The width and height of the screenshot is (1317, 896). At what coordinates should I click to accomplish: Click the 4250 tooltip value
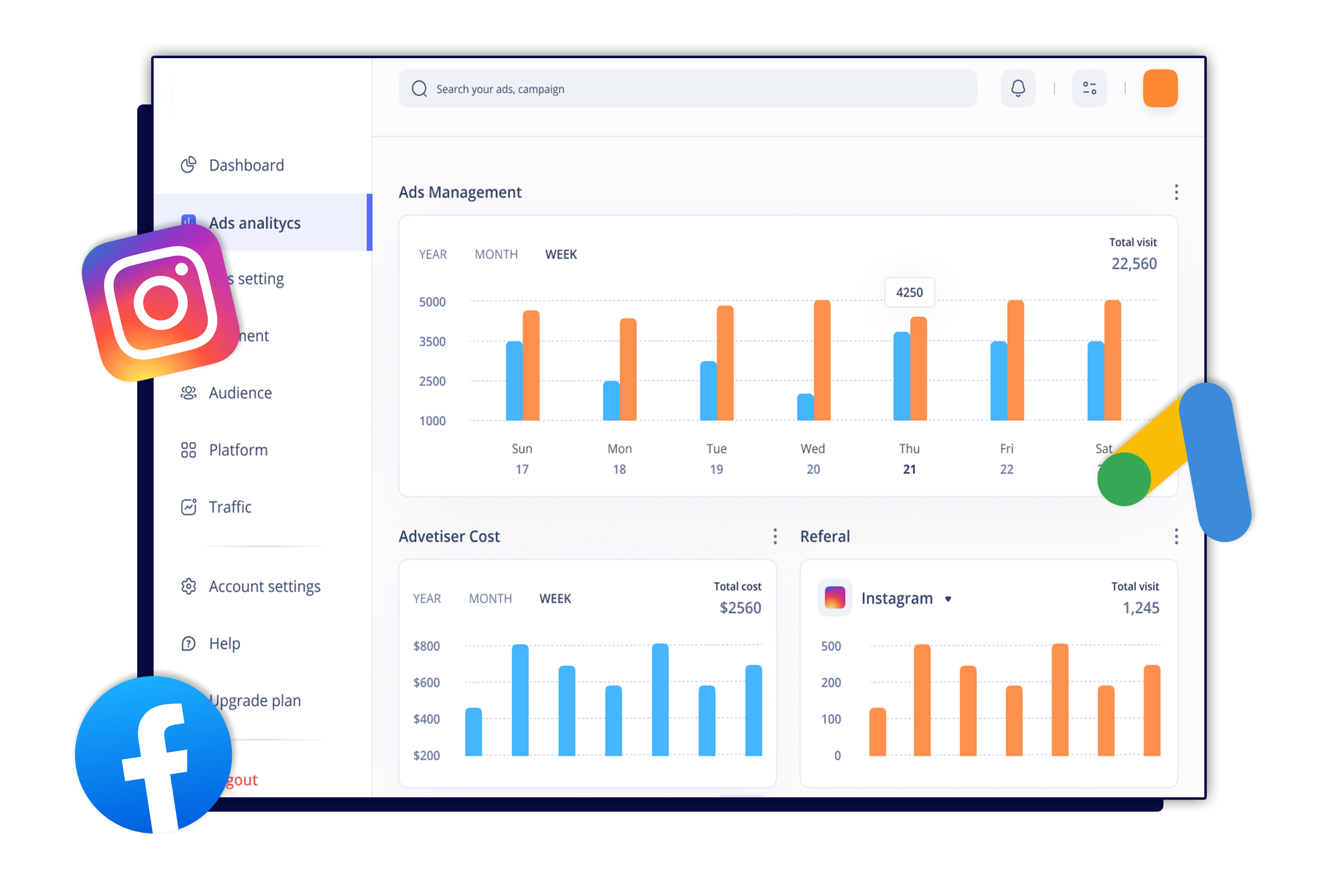pos(909,292)
